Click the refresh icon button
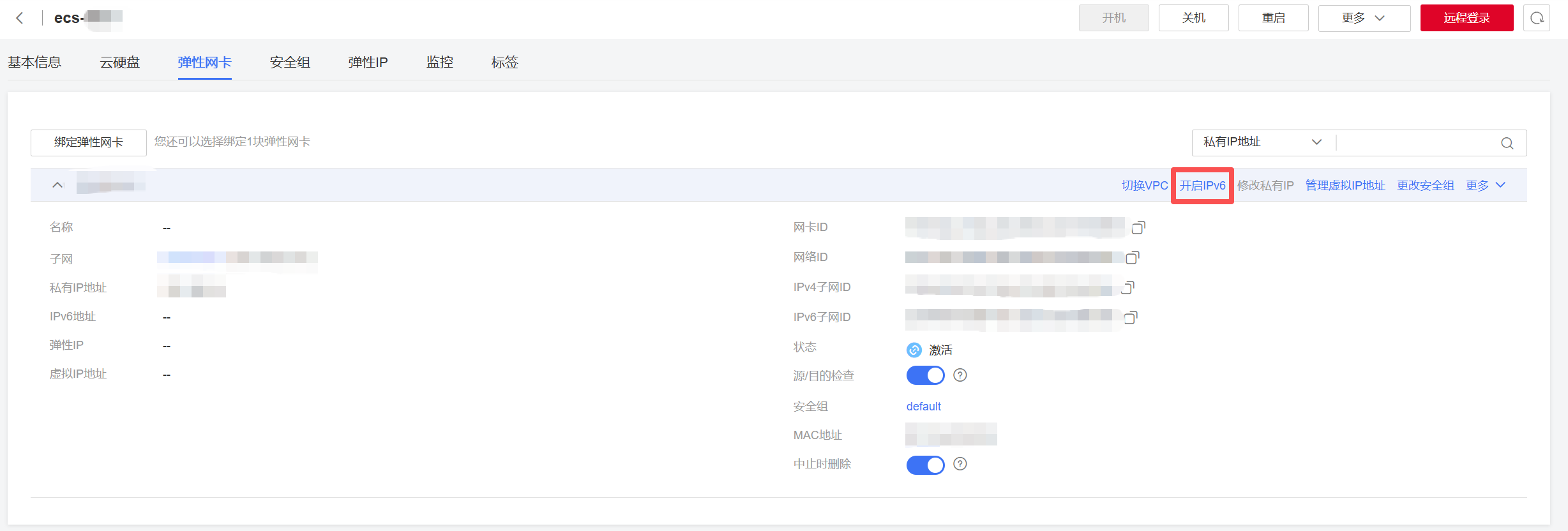 pyautogui.click(x=1536, y=18)
